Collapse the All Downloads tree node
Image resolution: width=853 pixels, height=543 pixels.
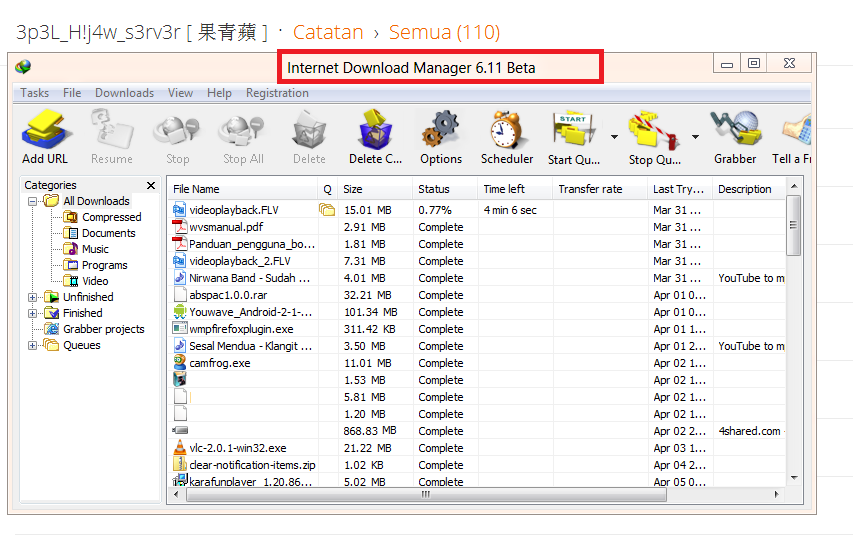[33, 201]
